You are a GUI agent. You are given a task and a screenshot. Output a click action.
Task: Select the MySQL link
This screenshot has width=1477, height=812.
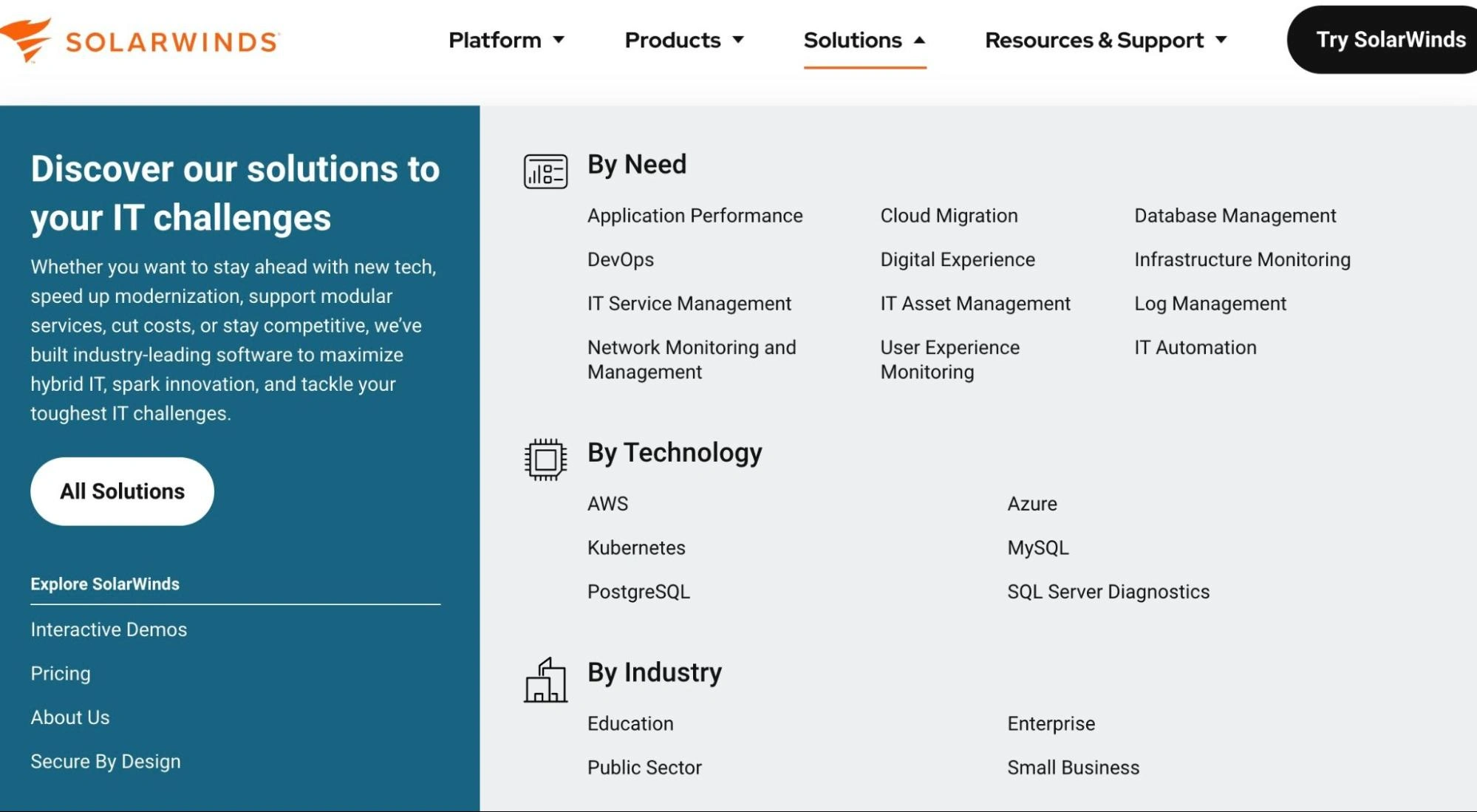1038,548
